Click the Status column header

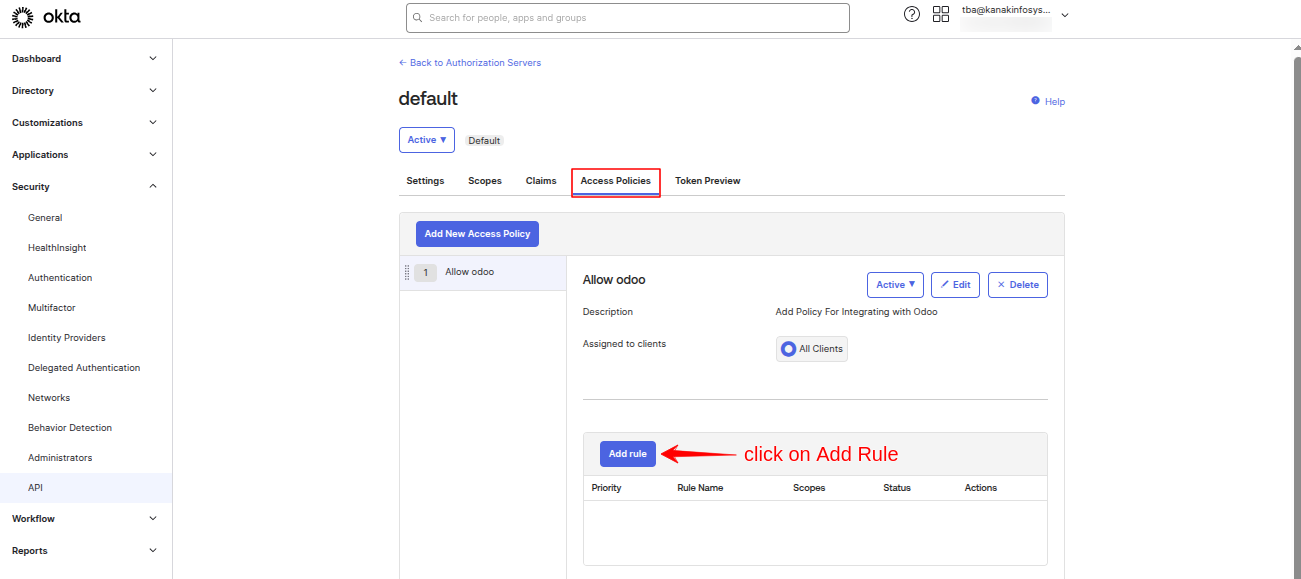pyautogui.click(x=897, y=488)
